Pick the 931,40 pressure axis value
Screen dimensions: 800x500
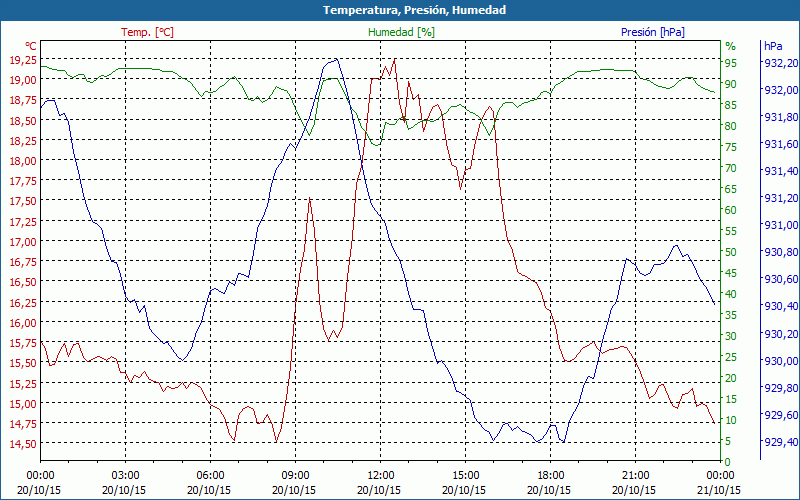(780, 171)
